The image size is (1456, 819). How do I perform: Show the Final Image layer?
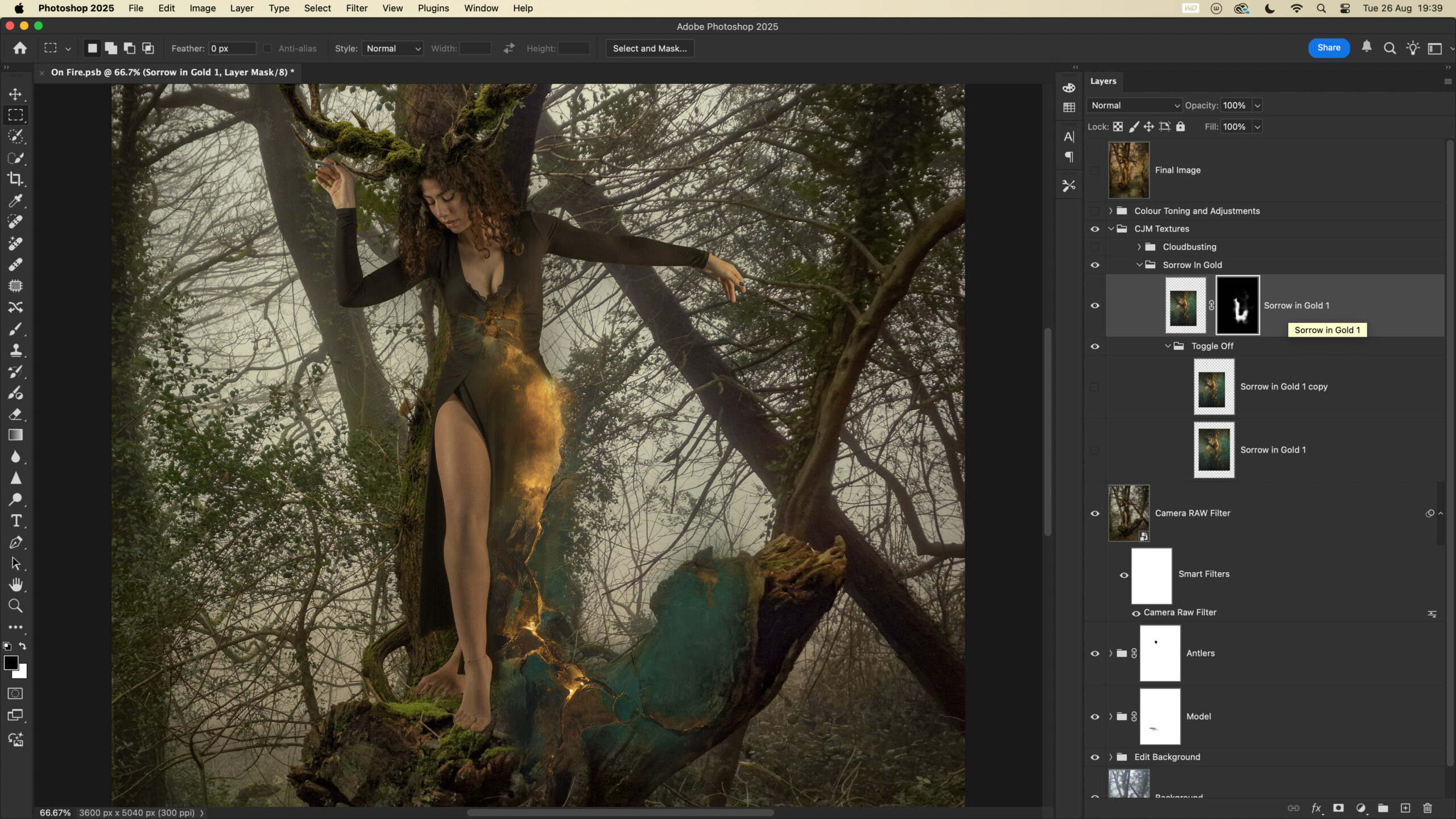pos(1095,170)
